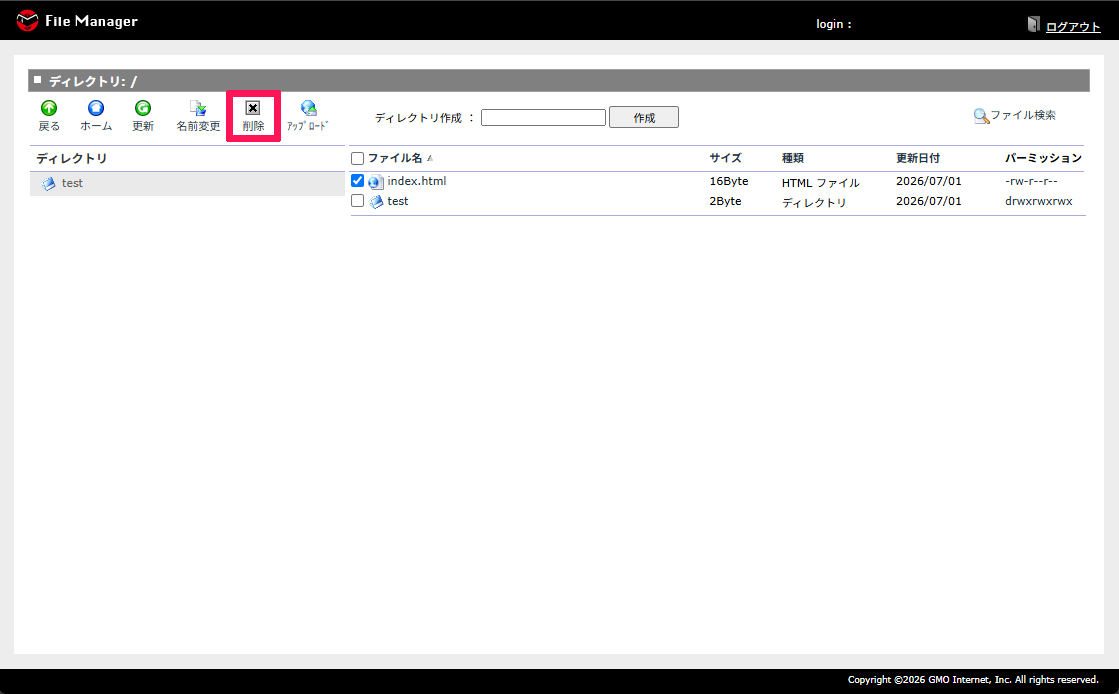Delete selected file with 削除 icon
This screenshot has height=694, width=1119.
253,108
